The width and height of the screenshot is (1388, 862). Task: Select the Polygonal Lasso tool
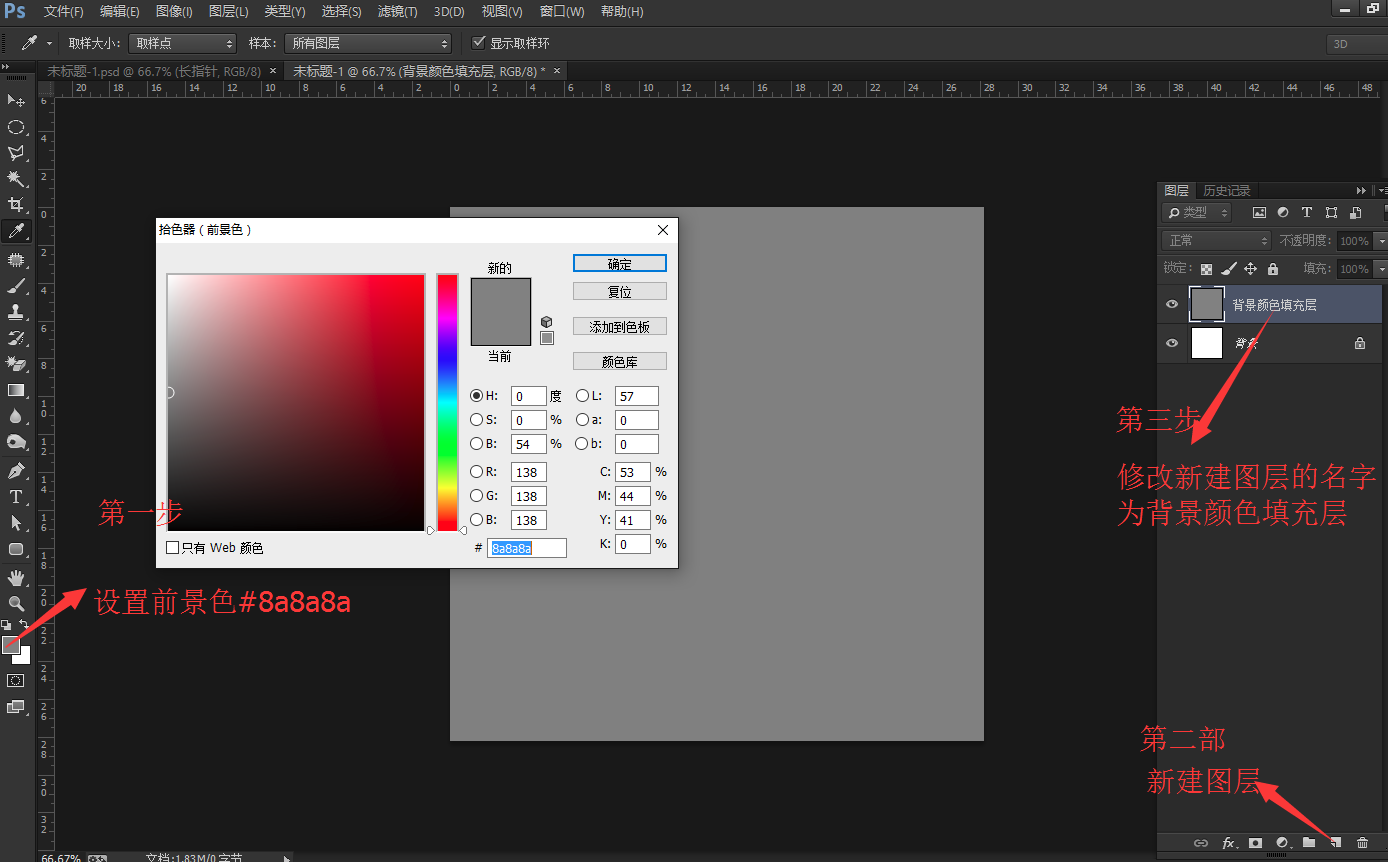click(x=16, y=153)
